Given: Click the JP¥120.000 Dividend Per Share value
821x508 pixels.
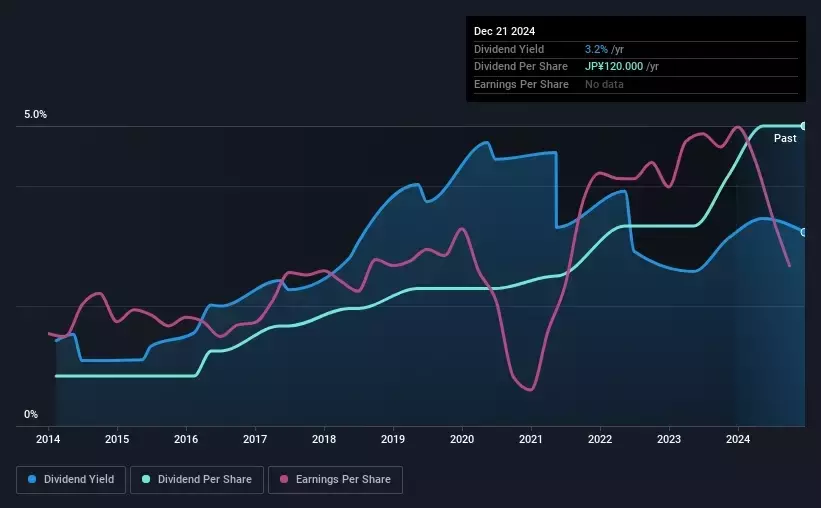Looking at the screenshot, I should pos(614,67).
